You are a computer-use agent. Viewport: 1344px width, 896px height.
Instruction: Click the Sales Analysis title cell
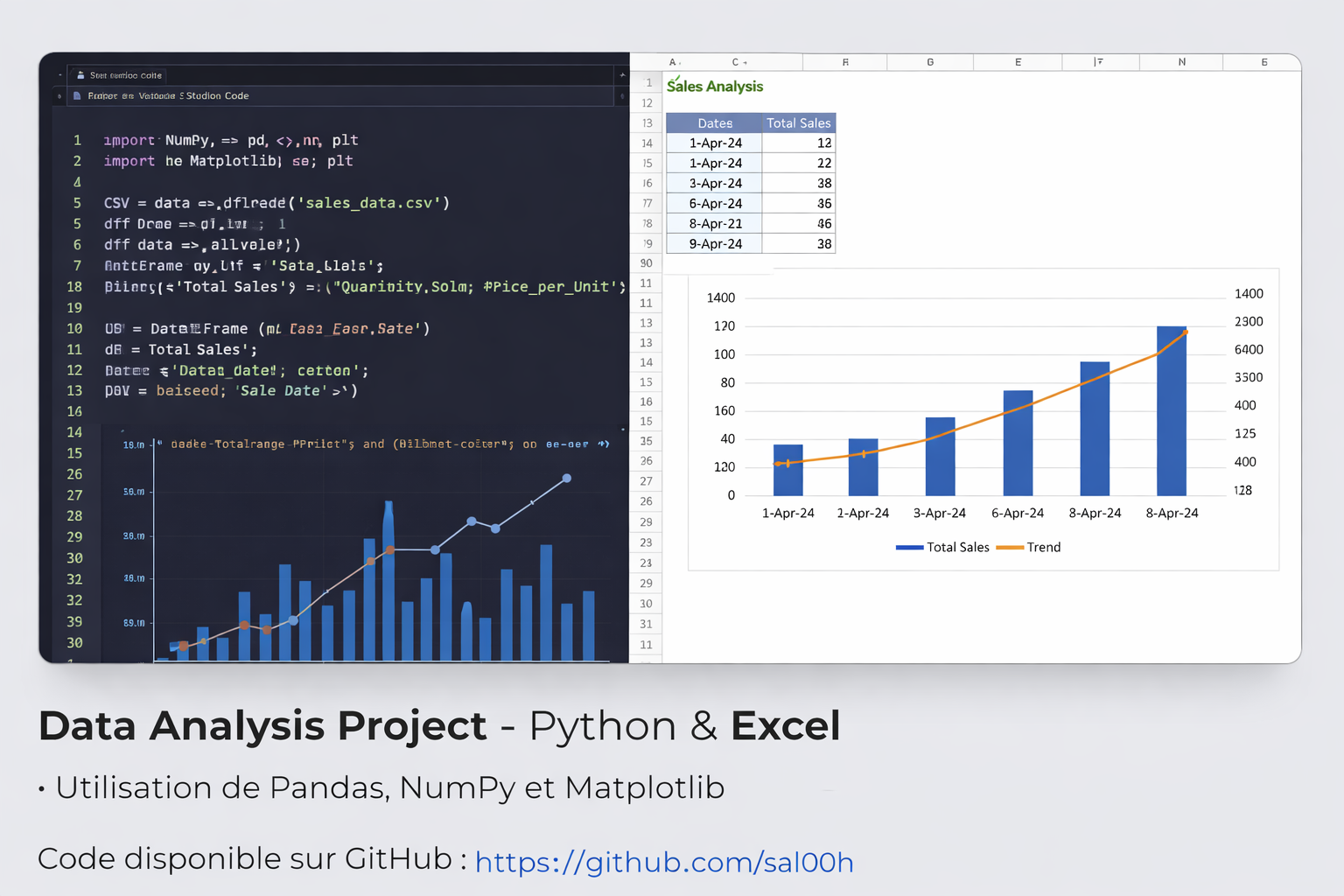tap(715, 86)
